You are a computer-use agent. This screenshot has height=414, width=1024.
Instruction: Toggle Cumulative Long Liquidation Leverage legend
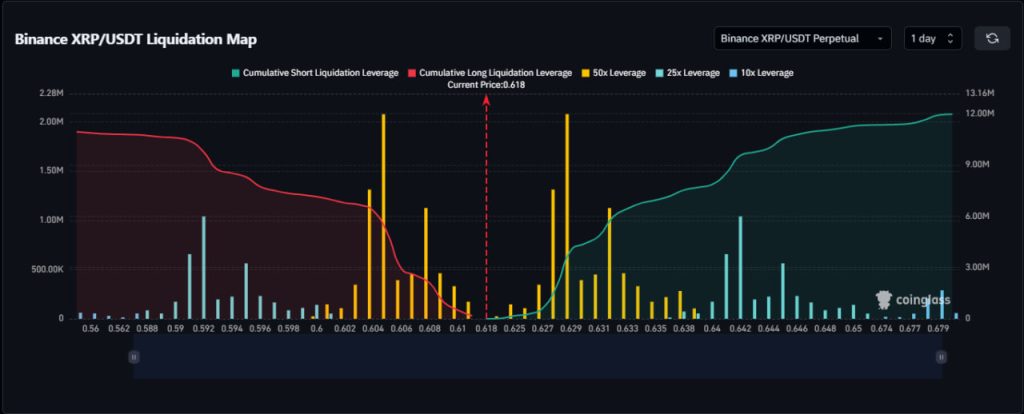coord(490,73)
